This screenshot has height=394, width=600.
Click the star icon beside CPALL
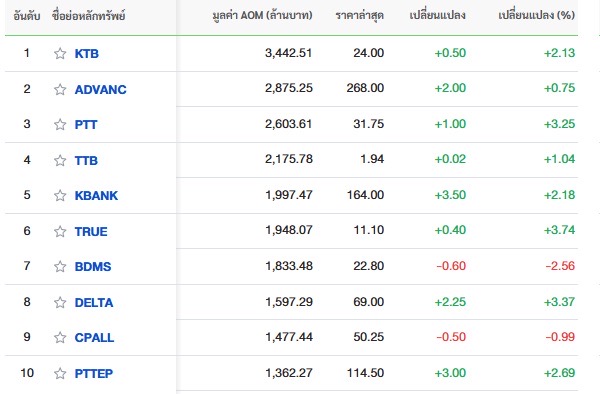point(60,337)
